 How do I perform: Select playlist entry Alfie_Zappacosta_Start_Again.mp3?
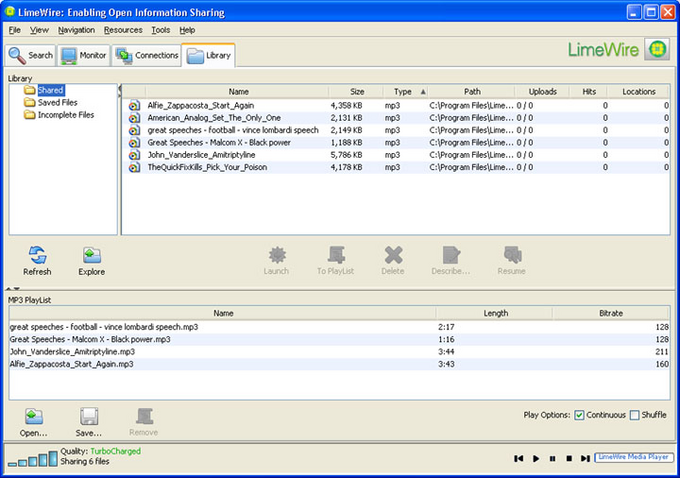pyautogui.click(x=339, y=364)
